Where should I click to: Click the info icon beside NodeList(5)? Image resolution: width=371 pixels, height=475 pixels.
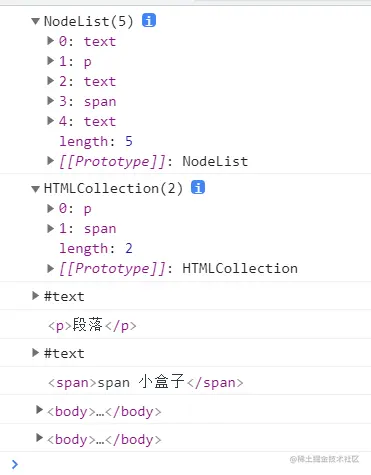click(x=149, y=21)
